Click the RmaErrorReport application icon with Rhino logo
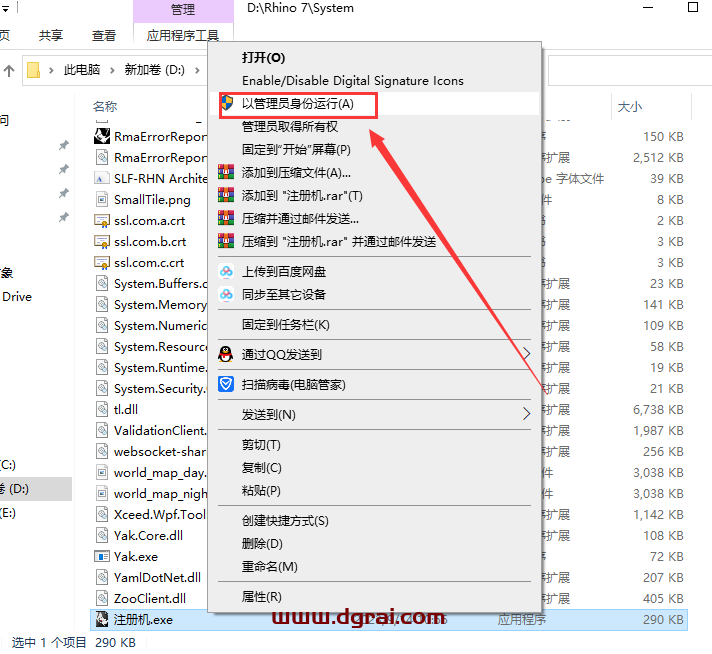Screen dimensions: 712x654 click(102, 136)
